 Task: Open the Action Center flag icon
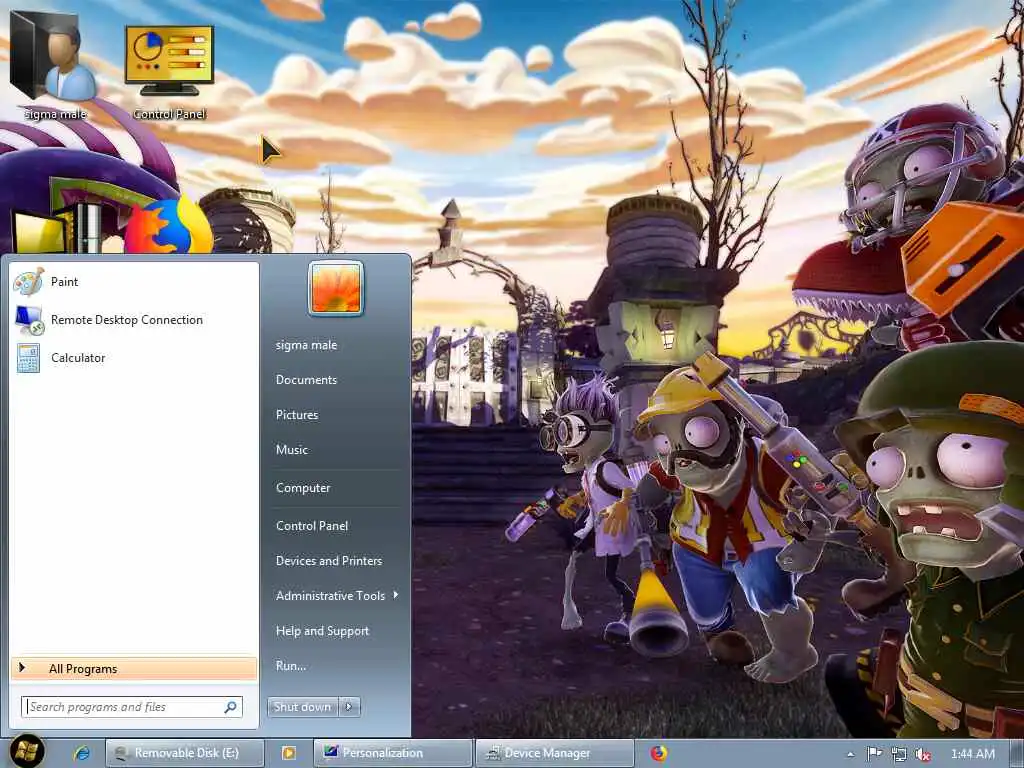[x=874, y=754]
